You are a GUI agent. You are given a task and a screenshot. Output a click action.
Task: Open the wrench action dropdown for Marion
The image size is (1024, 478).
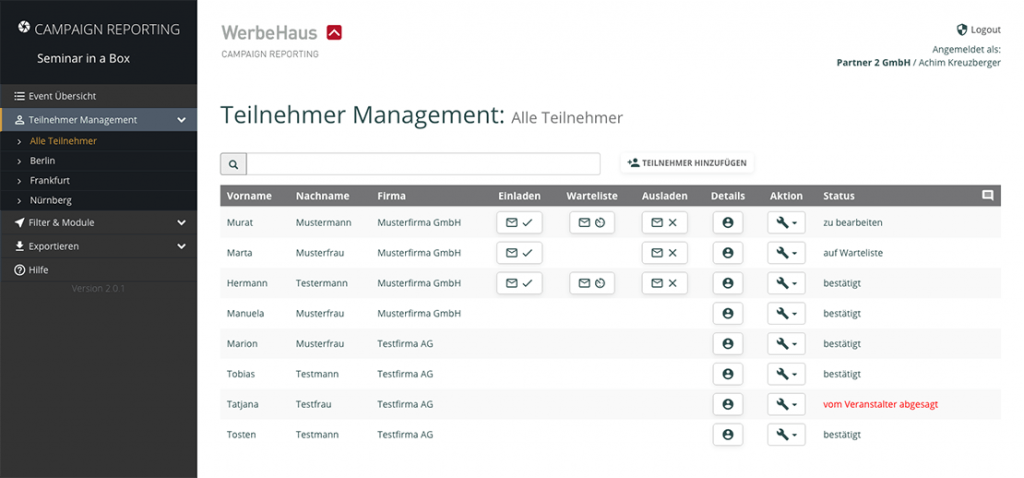click(x=786, y=343)
